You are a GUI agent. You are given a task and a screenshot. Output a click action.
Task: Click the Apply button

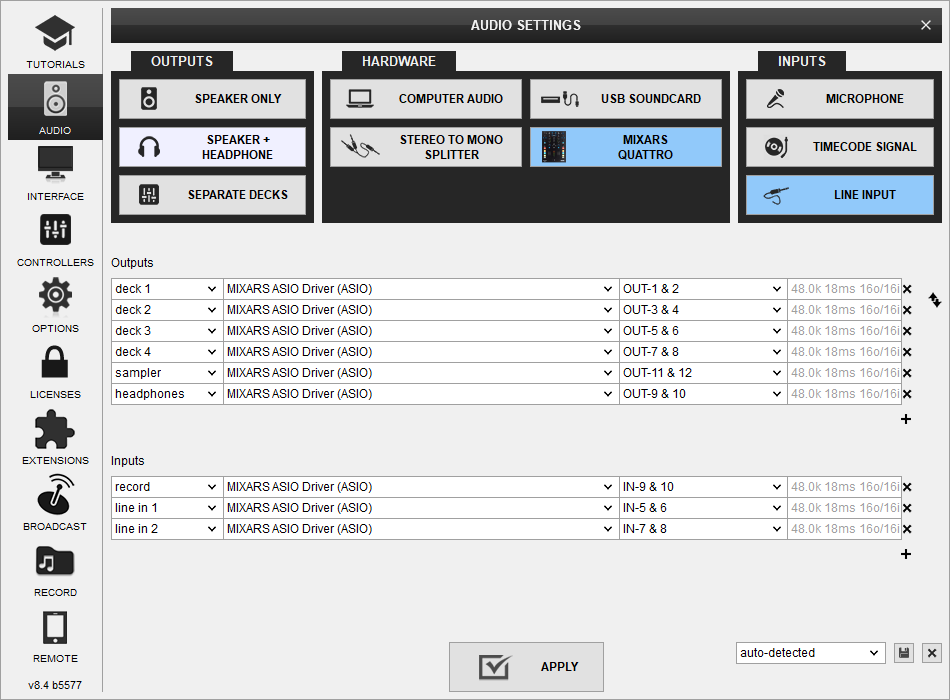point(526,667)
